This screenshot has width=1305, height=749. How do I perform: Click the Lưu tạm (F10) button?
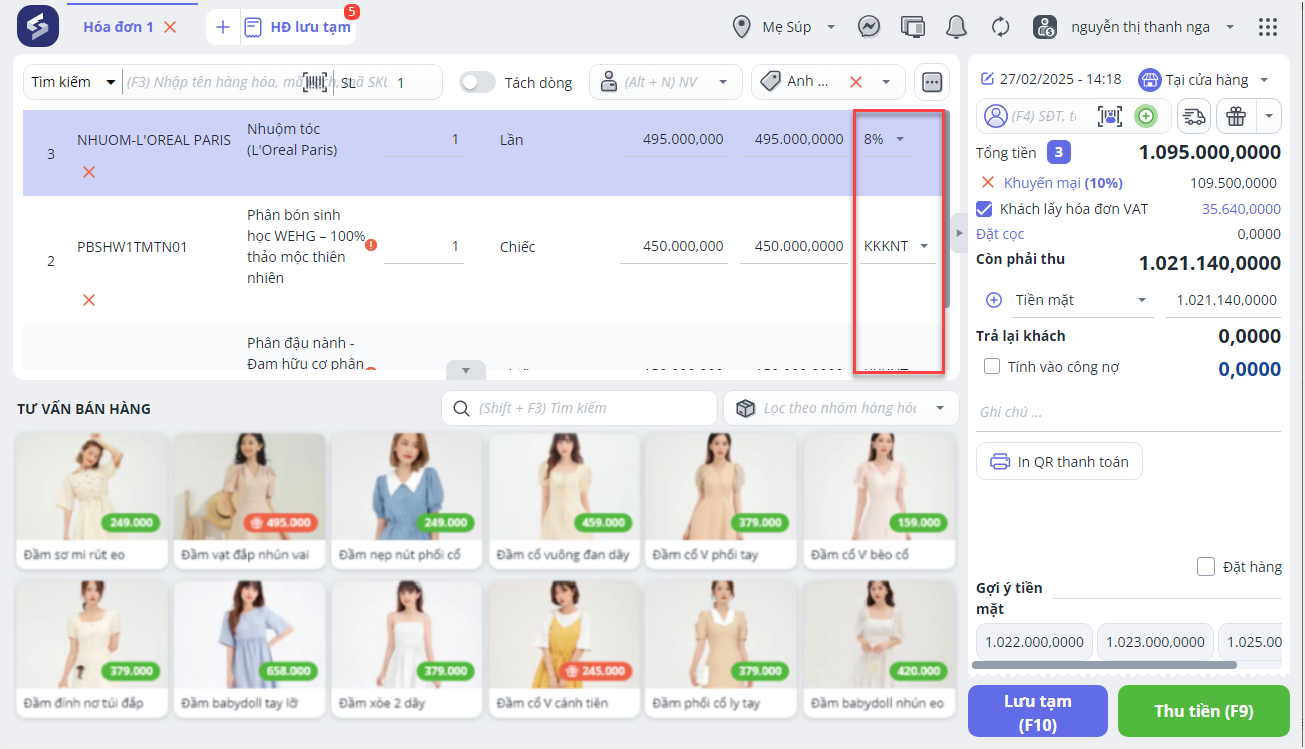point(1038,712)
